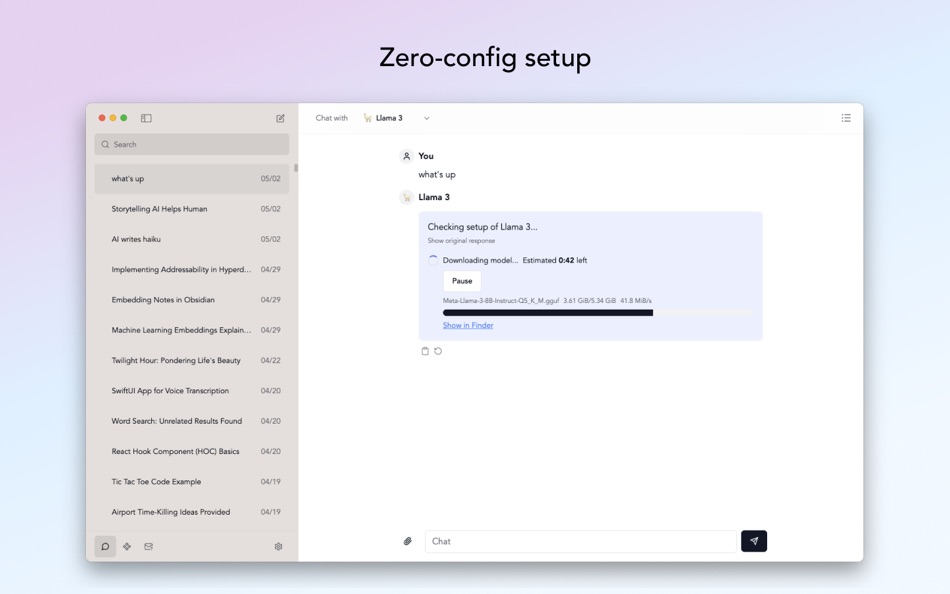Attach a file with the paperclip icon
The width and height of the screenshot is (950, 594).
click(407, 540)
